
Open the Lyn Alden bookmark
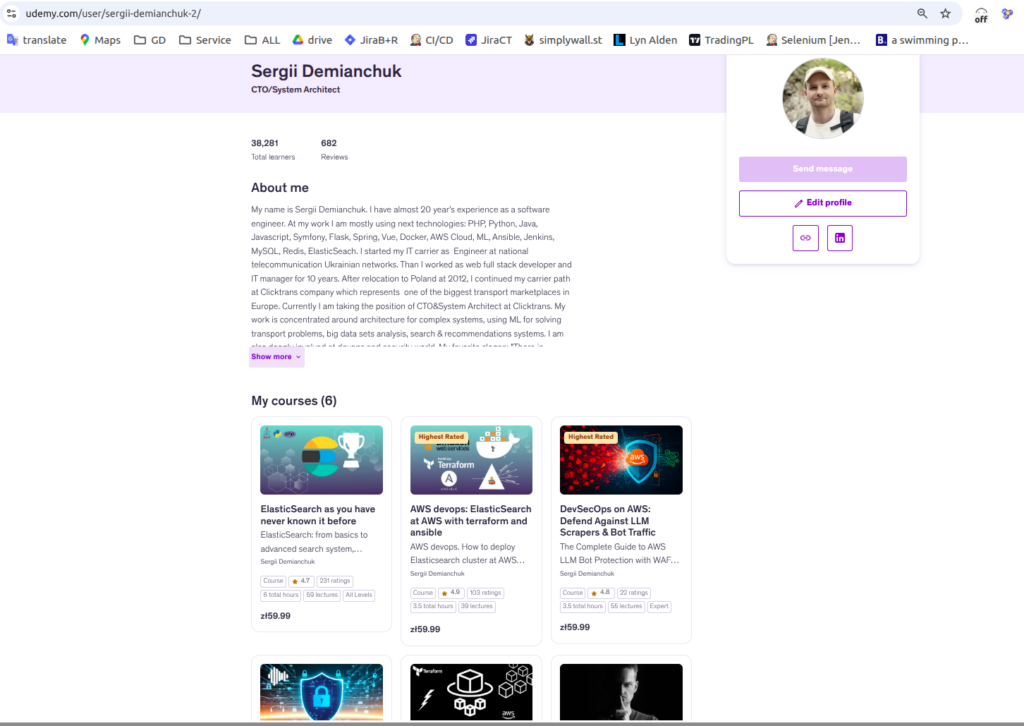coord(645,40)
